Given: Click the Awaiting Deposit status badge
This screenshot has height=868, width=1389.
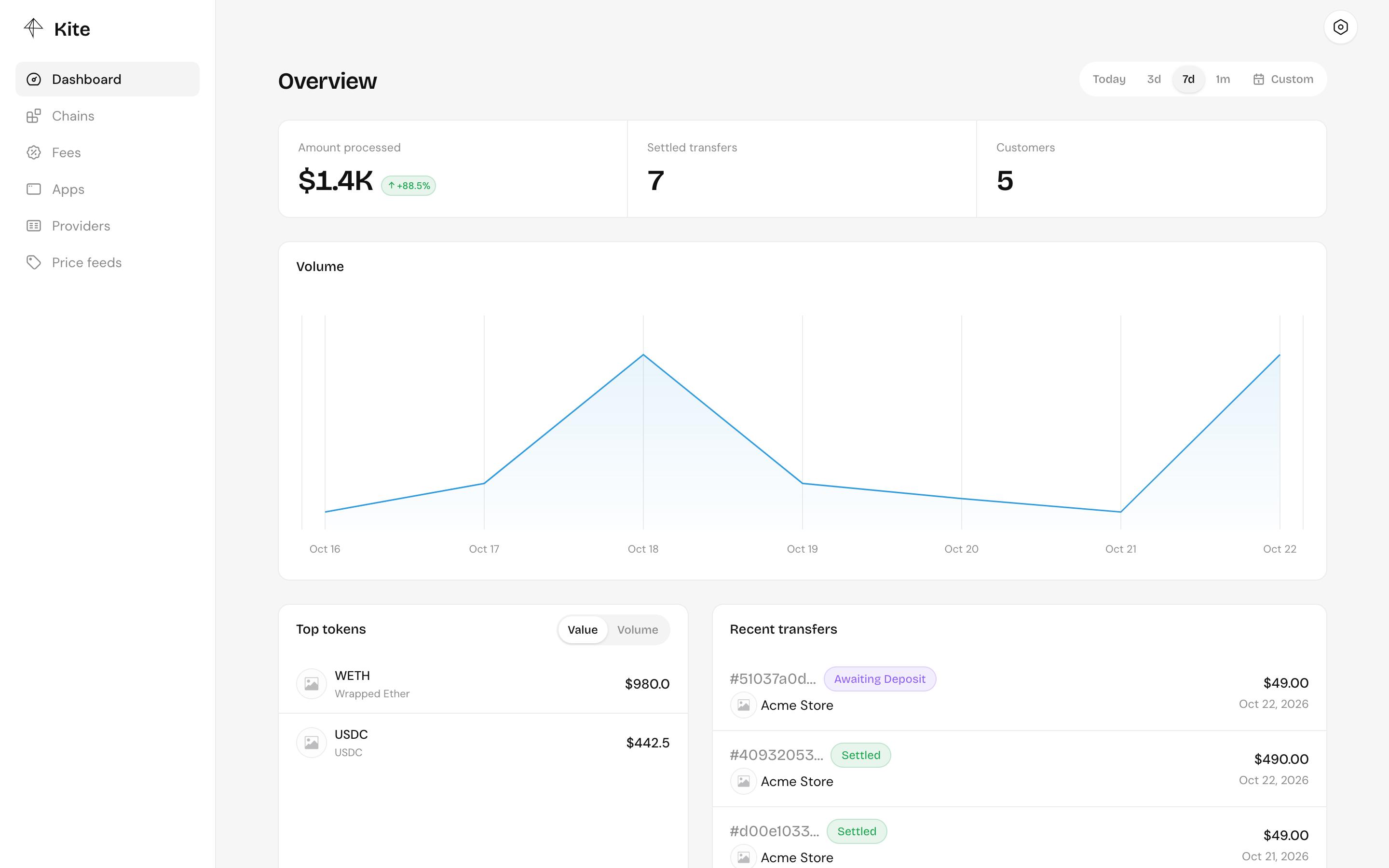Looking at the screenshot, I should click(x=879, y=679).
